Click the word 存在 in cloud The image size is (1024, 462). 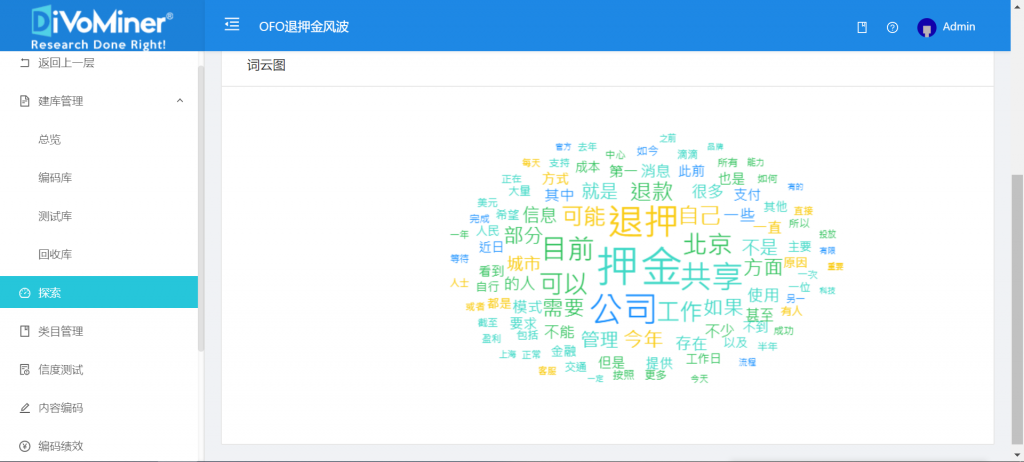tap(692, 342)
